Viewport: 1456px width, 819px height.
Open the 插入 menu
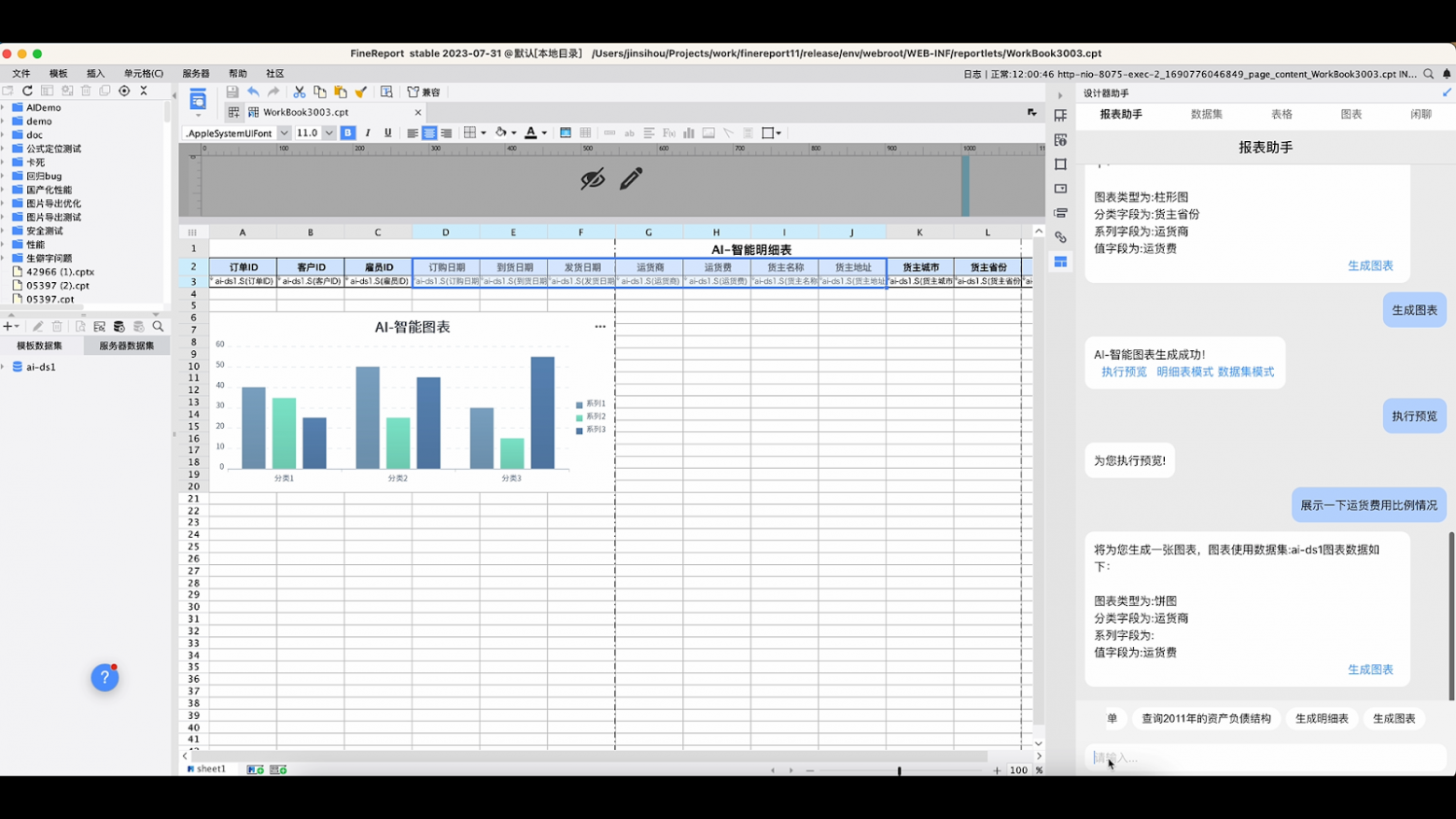[95, 74]
